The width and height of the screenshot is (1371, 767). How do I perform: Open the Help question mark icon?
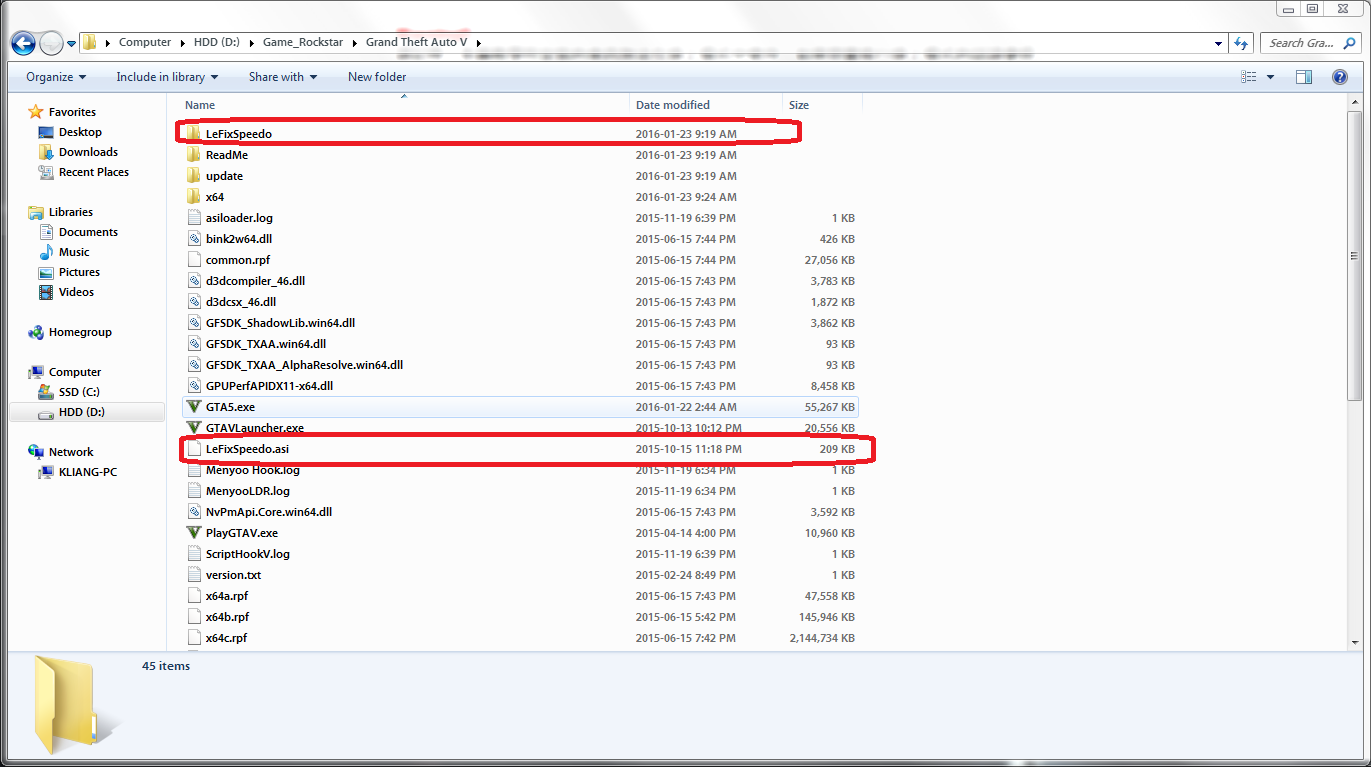click(x=1340, y=77)
